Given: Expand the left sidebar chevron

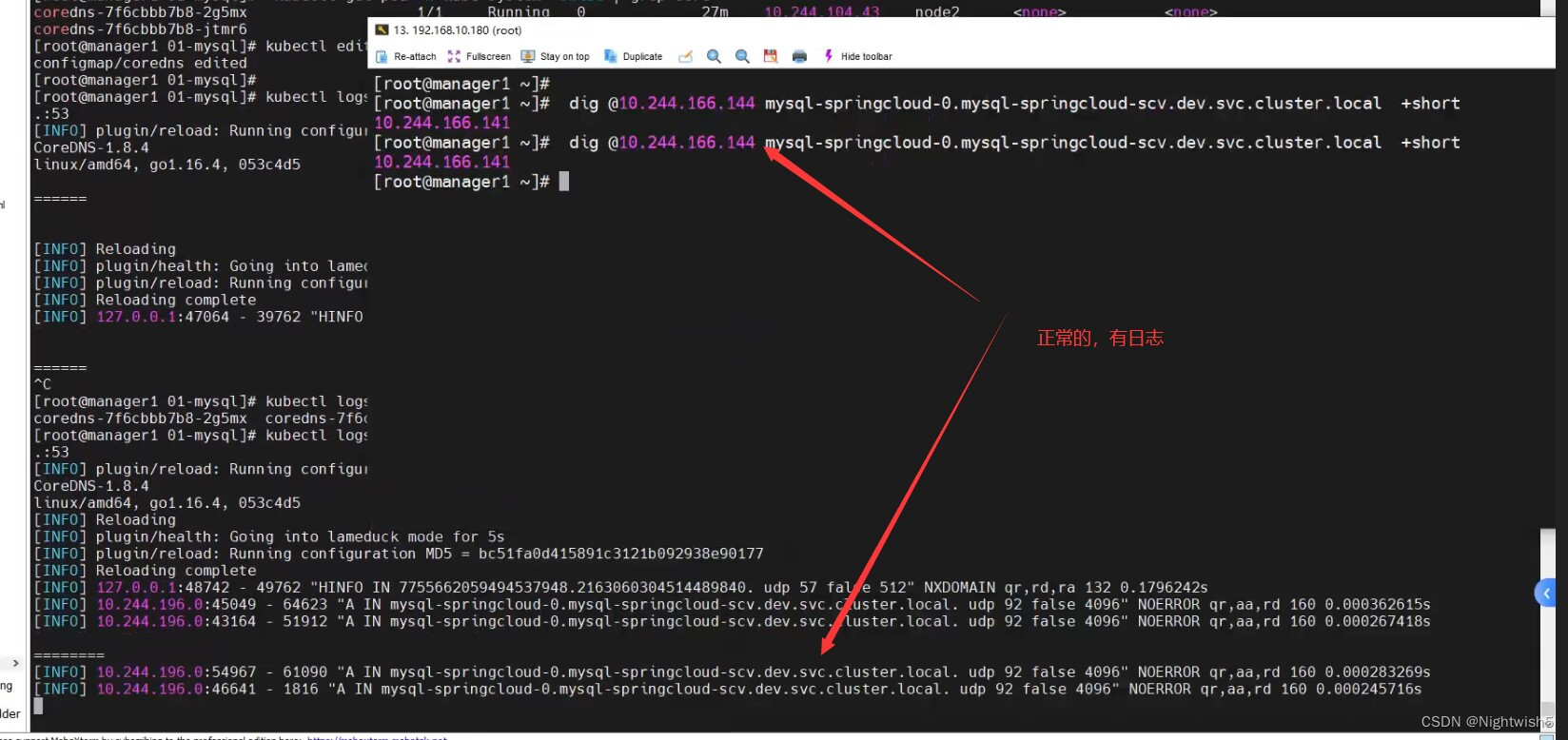Looking at the screenshot, I should (15, 663).
